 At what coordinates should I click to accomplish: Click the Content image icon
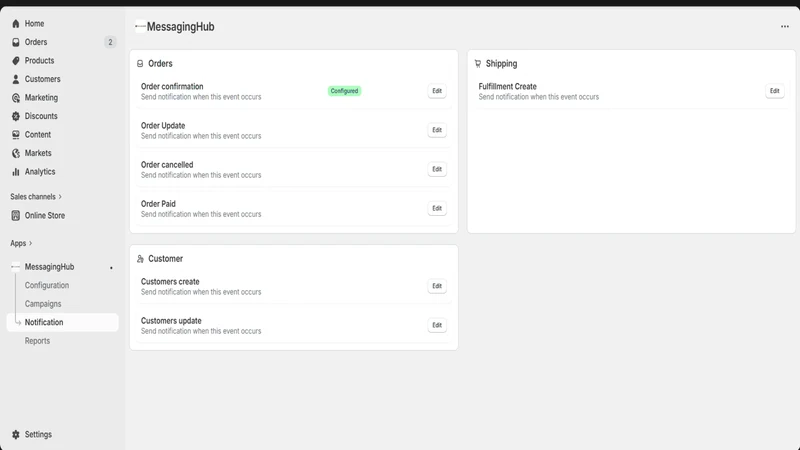pyautogui.click(x=16, y=135)
